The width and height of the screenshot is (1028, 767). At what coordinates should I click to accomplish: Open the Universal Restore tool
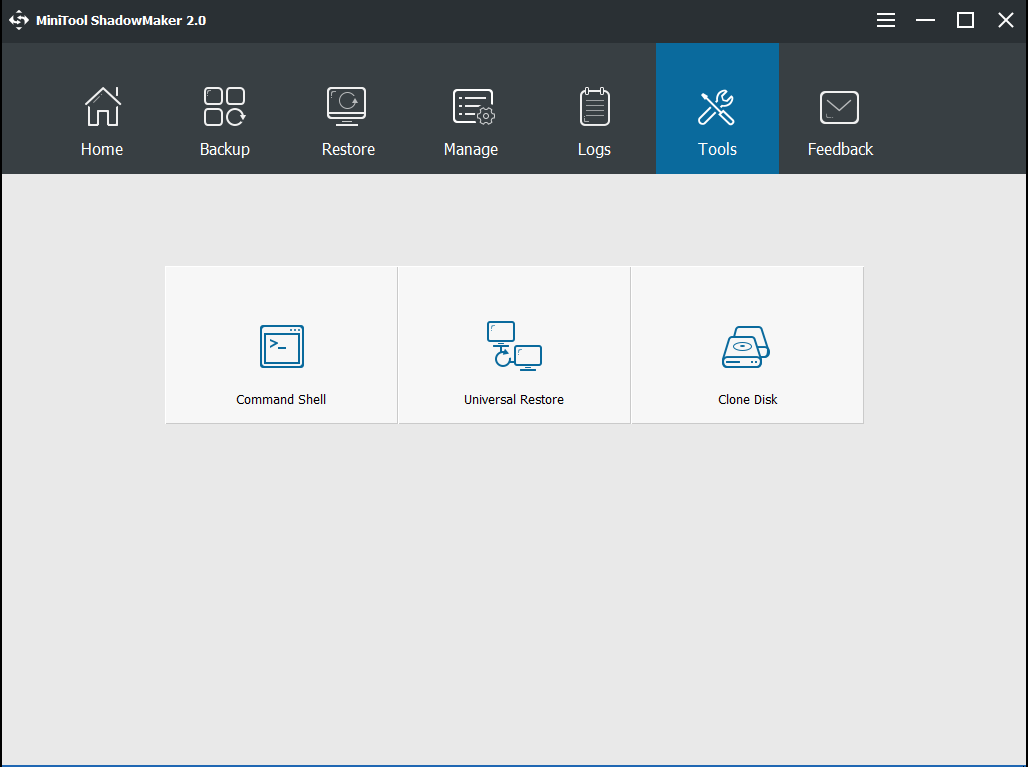pyautogui.click(x=514, y=345)
